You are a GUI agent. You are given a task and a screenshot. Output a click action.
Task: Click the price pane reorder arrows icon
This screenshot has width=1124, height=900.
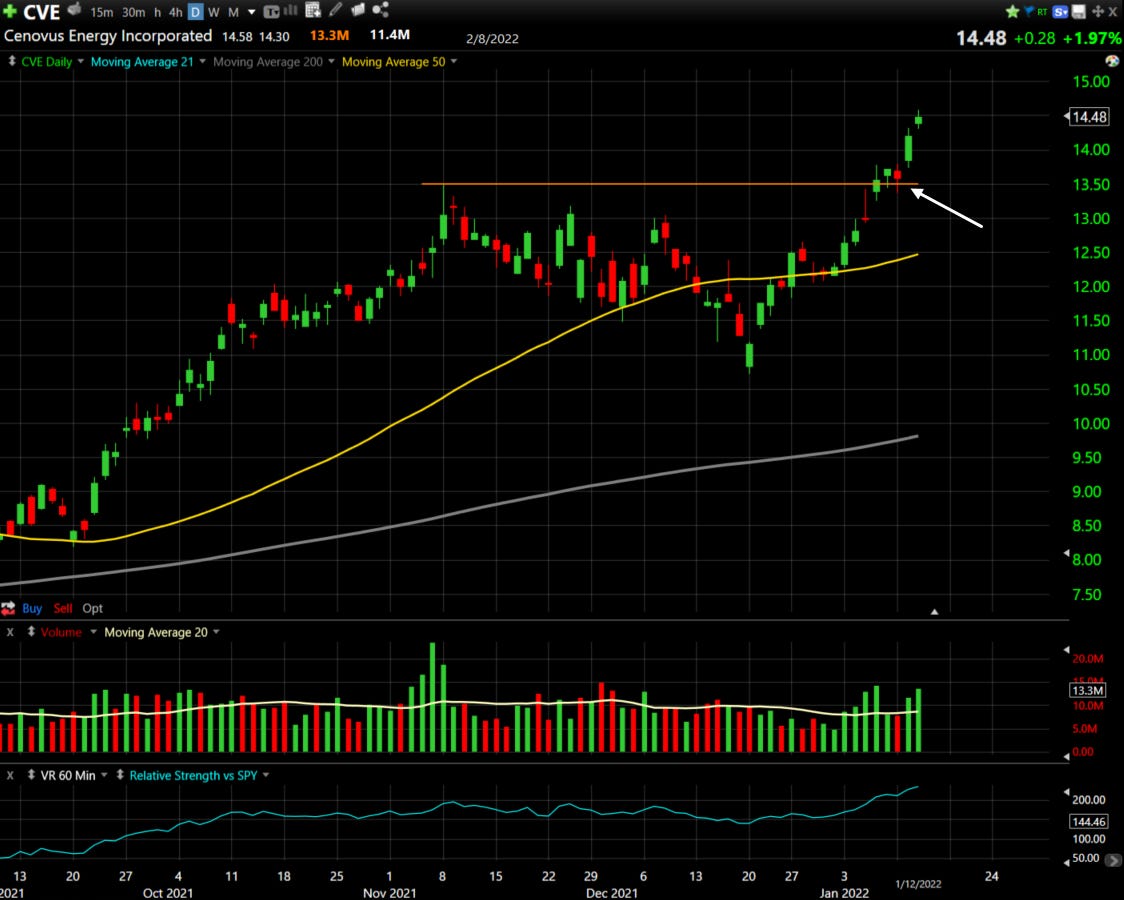pos(11,62)
